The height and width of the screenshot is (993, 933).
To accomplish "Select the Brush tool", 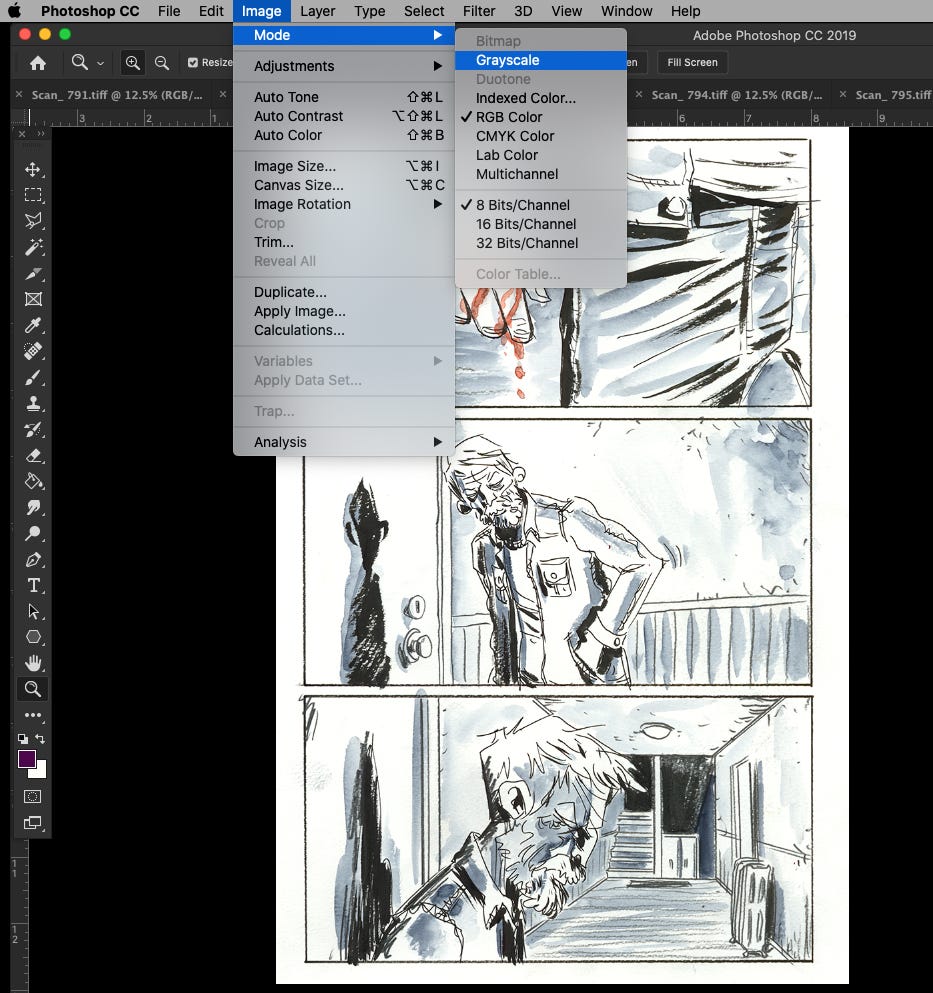I will tap(33, 378).
